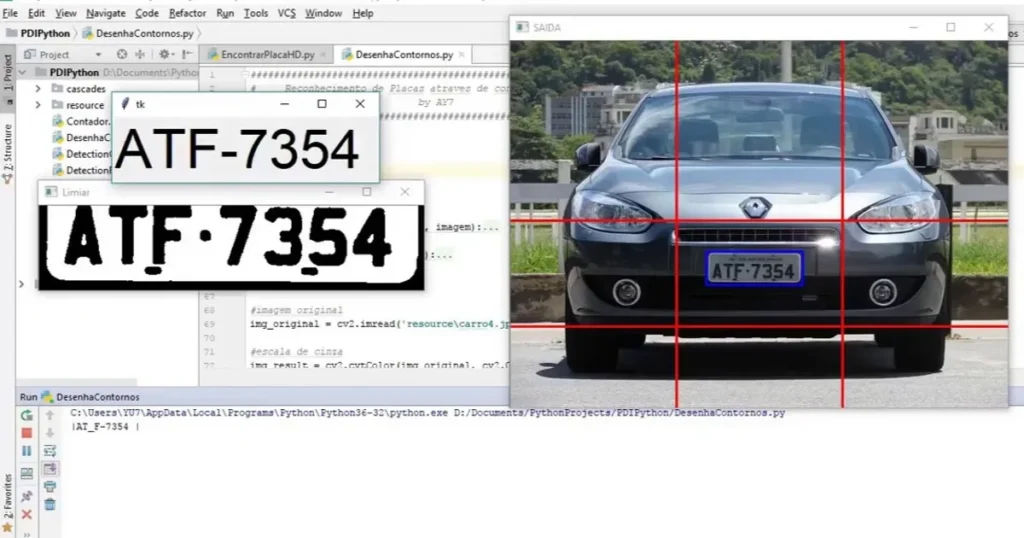Toggle soft-wrap in the Run console

coord(49,450)
